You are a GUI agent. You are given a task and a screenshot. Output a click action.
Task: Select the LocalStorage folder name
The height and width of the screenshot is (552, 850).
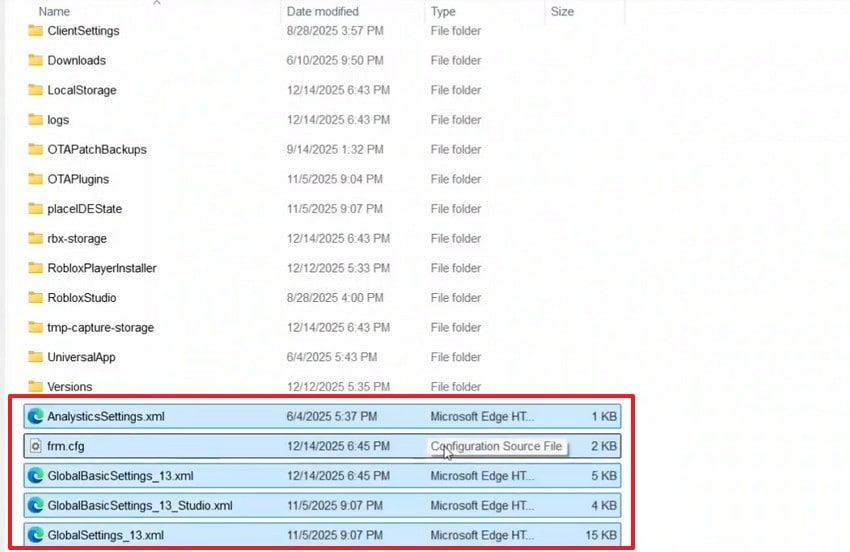tap(82, 90)
